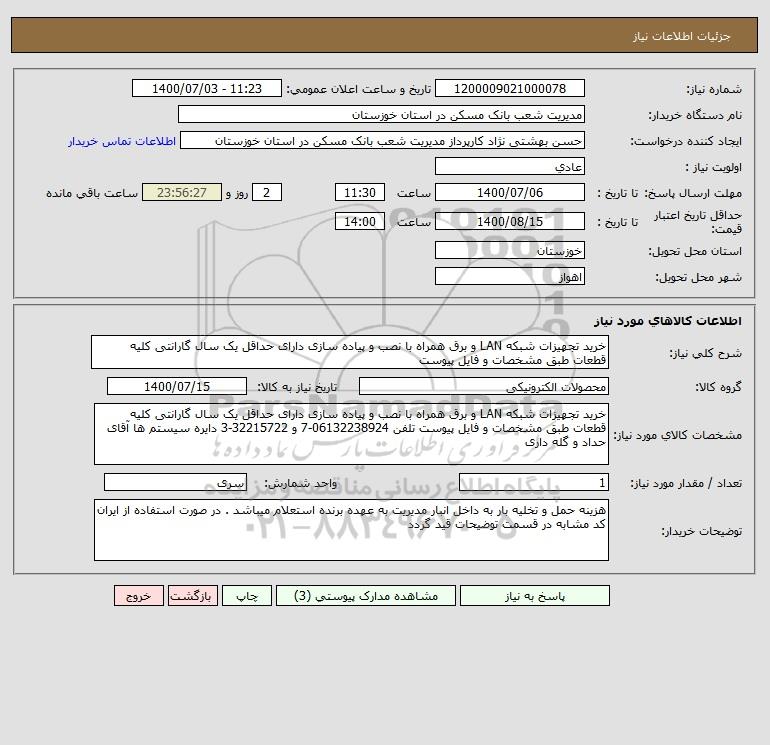Image resolution: width=770 pixels, height=745 pixels.
Task: Click the label مهلت ارسال پاسخ:
Action: [x=693, y=193]
